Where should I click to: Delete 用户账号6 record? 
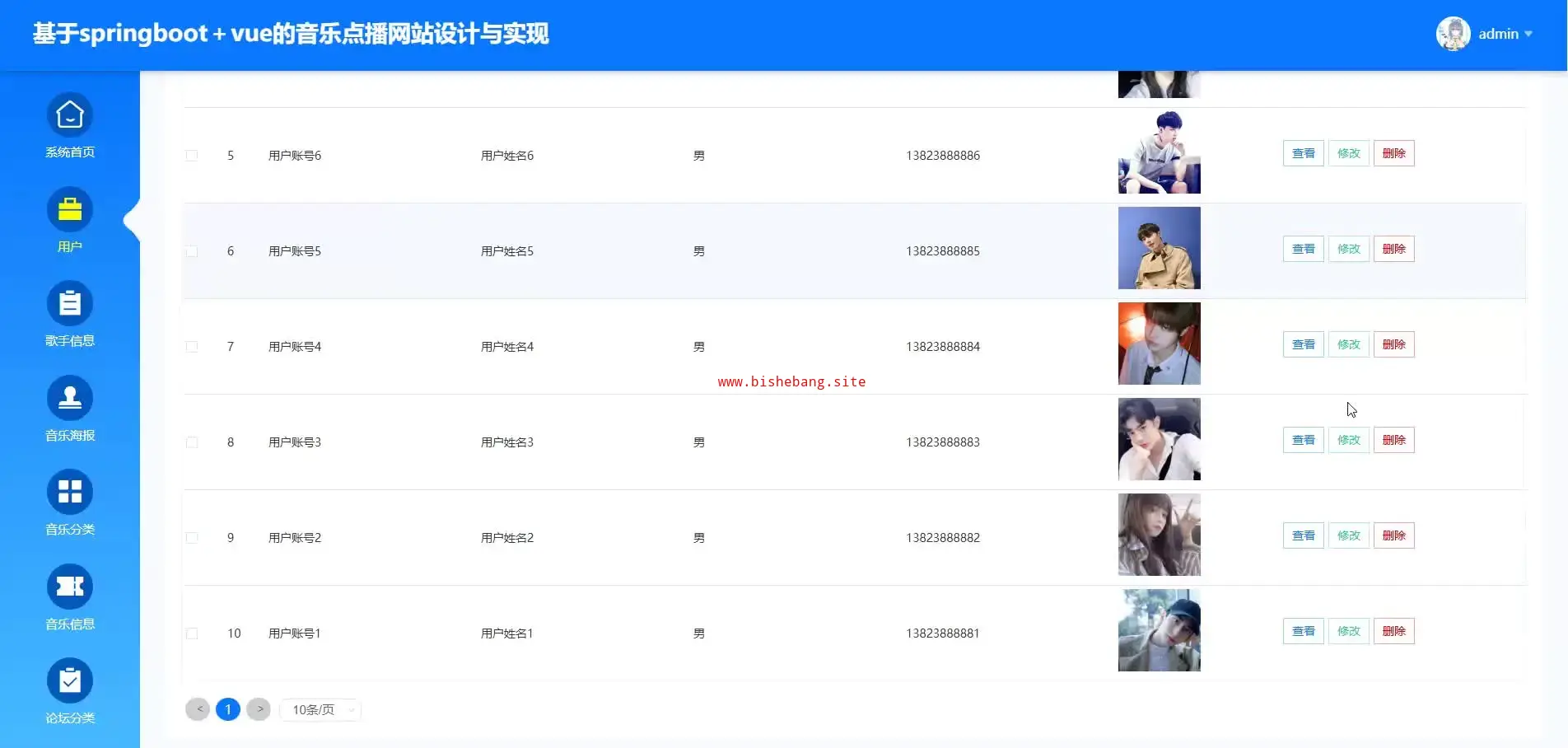[x=1394, y=153]
